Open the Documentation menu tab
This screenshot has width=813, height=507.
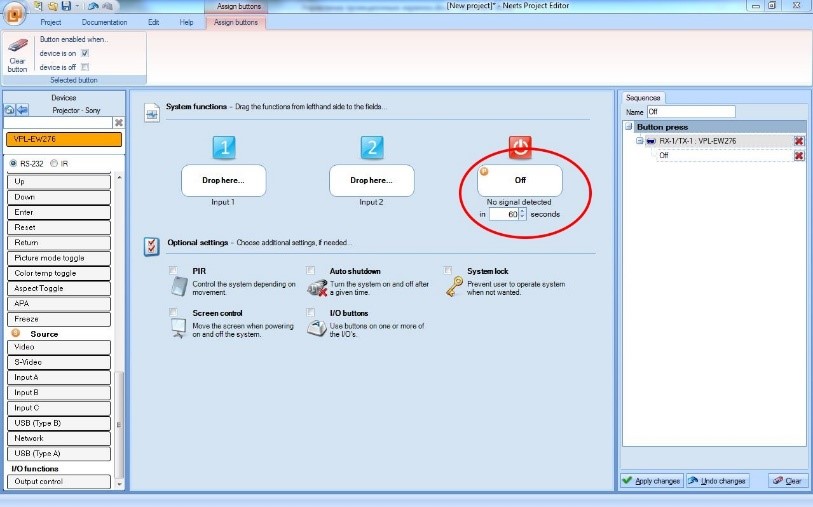[x=104, y=21]
